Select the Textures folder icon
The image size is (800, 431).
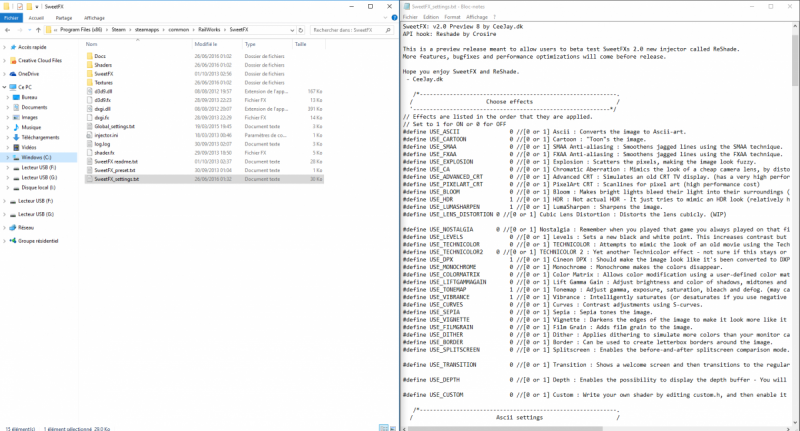click(x=90, y=82)
